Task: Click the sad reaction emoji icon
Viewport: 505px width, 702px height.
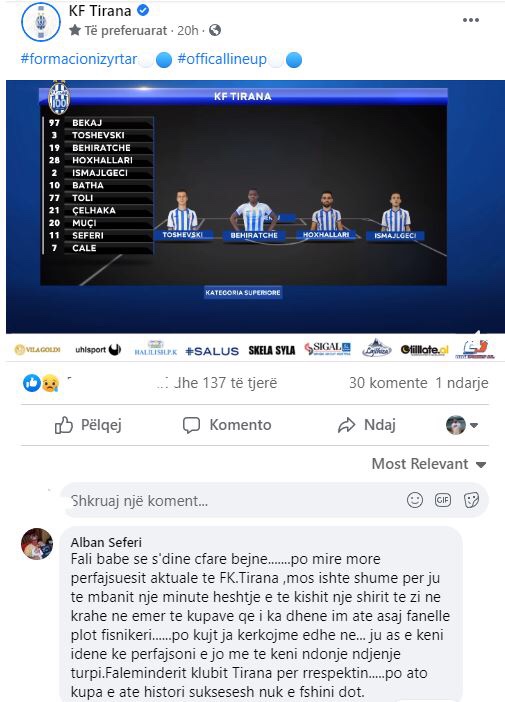Action: [50, 383]
